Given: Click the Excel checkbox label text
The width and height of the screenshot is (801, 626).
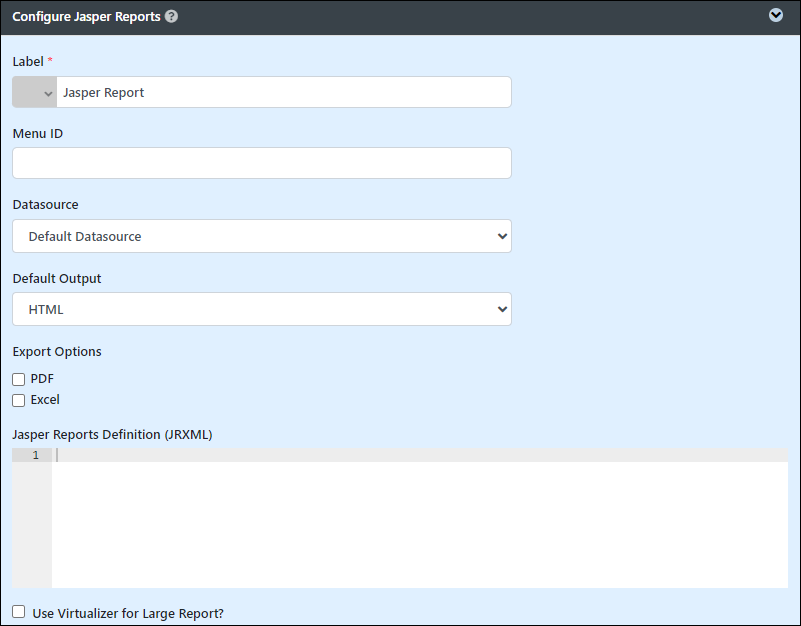Looking at the screenshot, I should [45, 400].
